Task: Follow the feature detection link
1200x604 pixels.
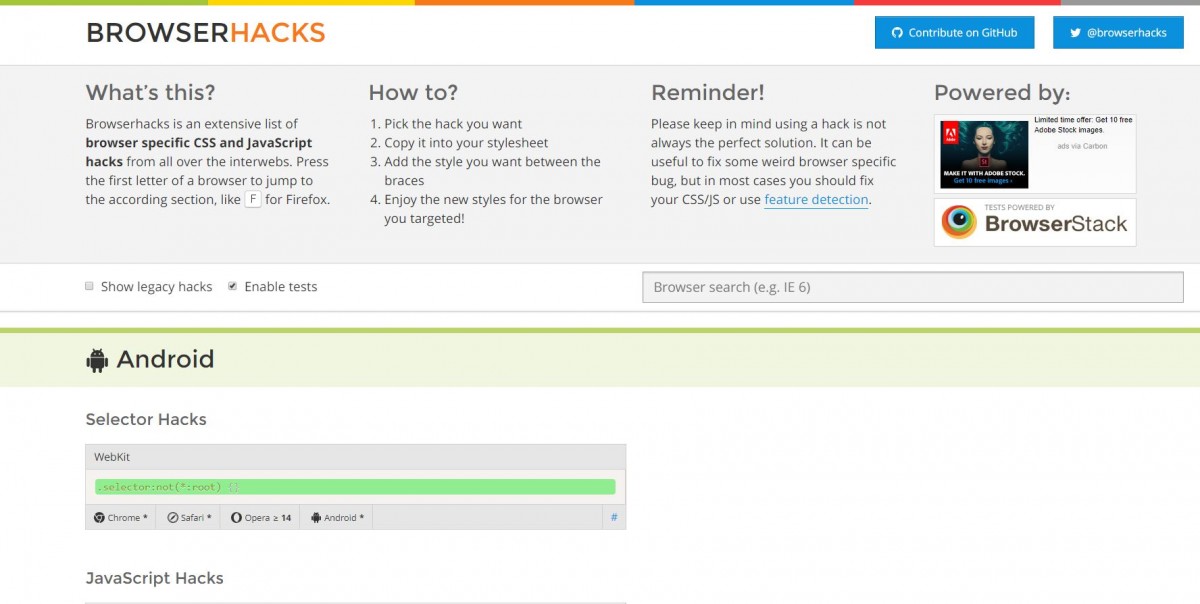Action: point(816,200)
